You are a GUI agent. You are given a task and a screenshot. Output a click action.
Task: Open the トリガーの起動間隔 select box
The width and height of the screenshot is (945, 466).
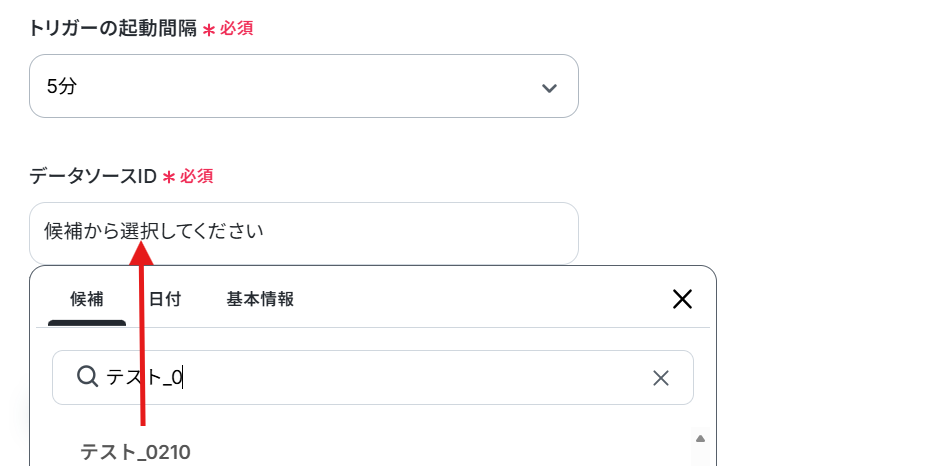coord(304,86)
